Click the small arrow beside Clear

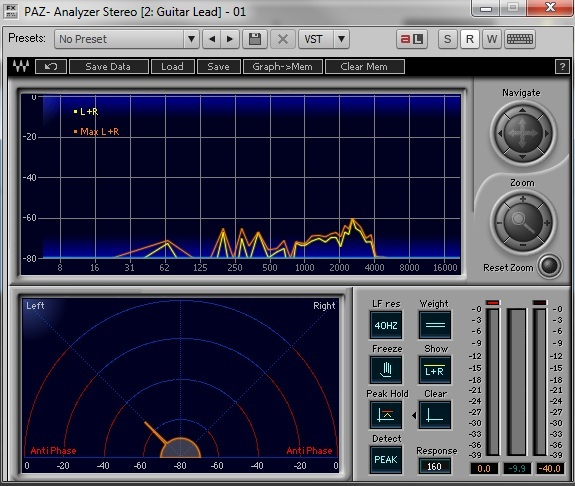click(414, 416)
